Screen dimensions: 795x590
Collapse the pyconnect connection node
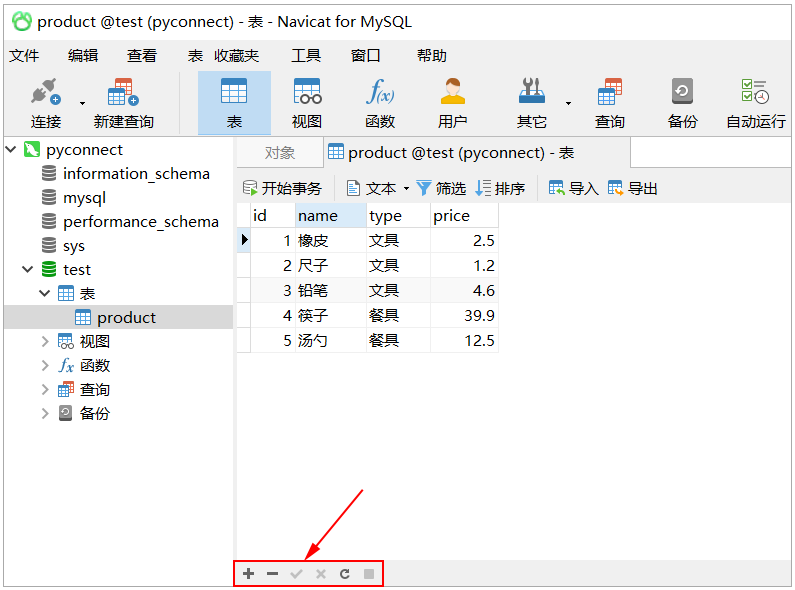[11, 150]
